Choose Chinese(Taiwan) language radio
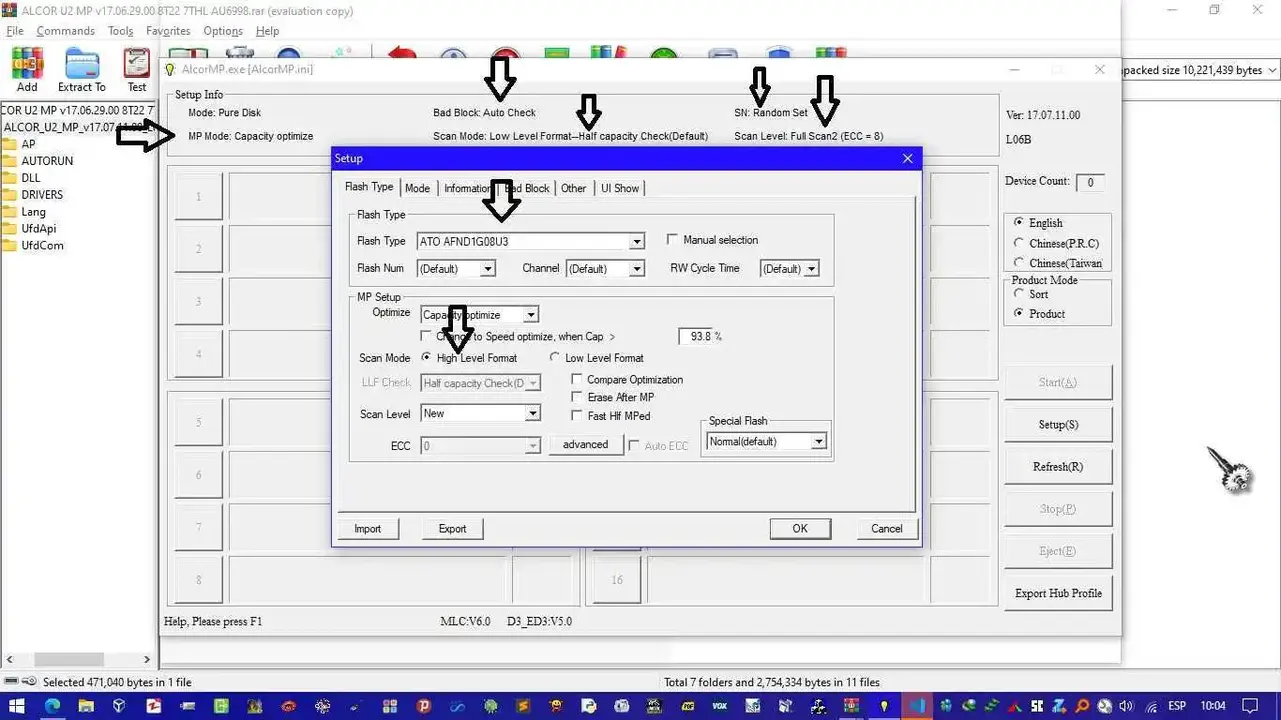This screenshot has width=1281, height=720. [1019, 263]
